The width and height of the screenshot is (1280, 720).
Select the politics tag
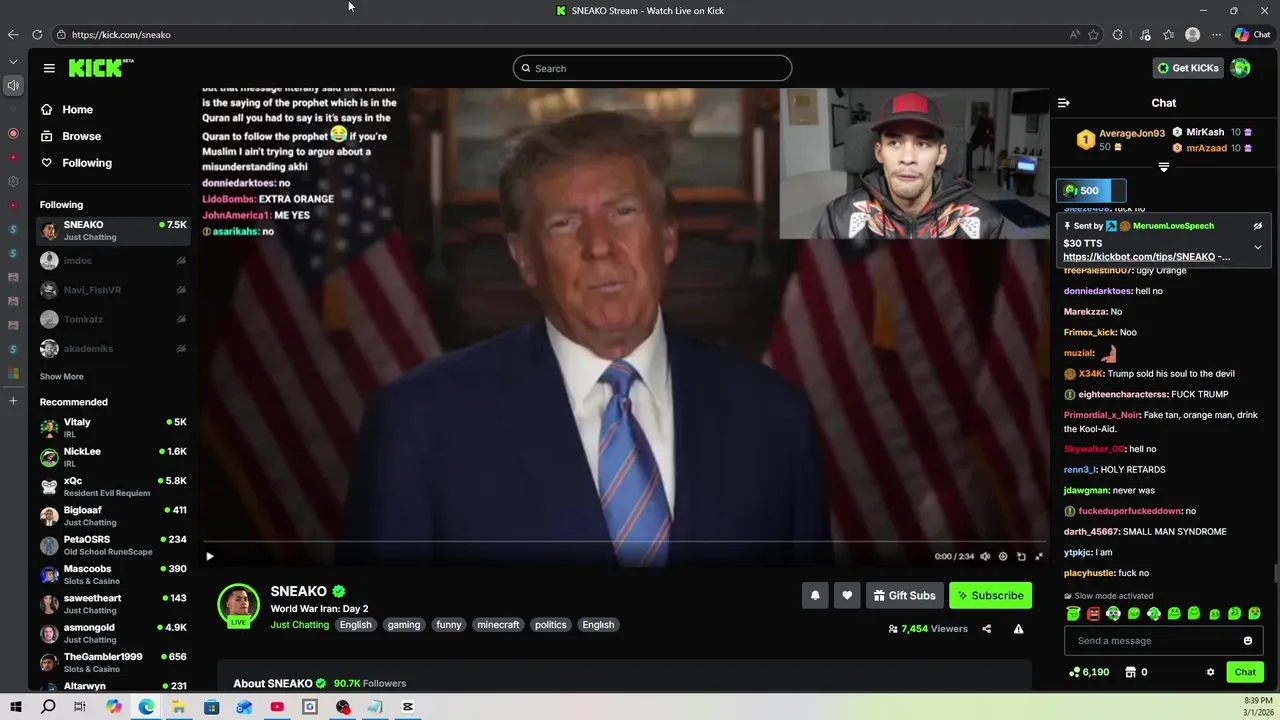click(550, 625)
